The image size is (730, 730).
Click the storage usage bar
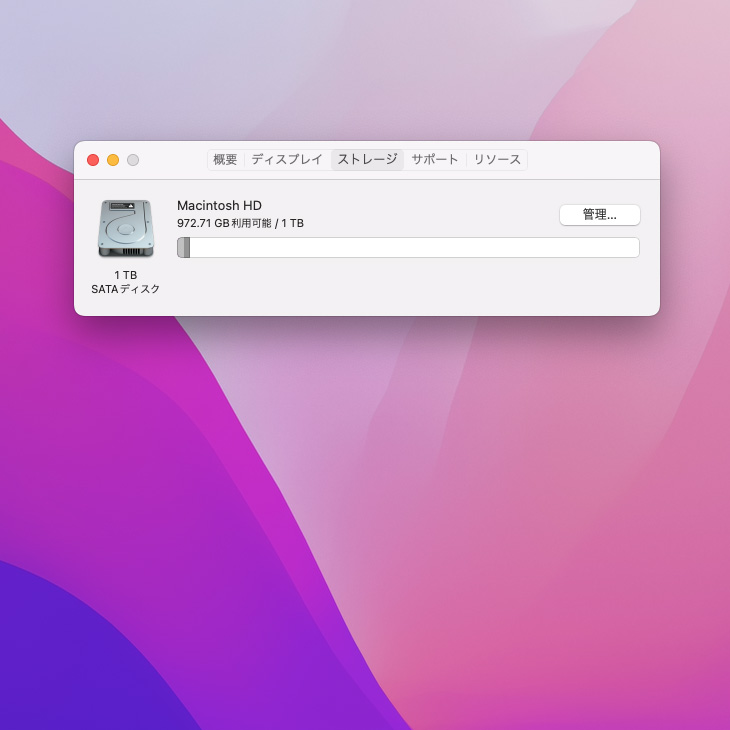[x=408, y=247]
